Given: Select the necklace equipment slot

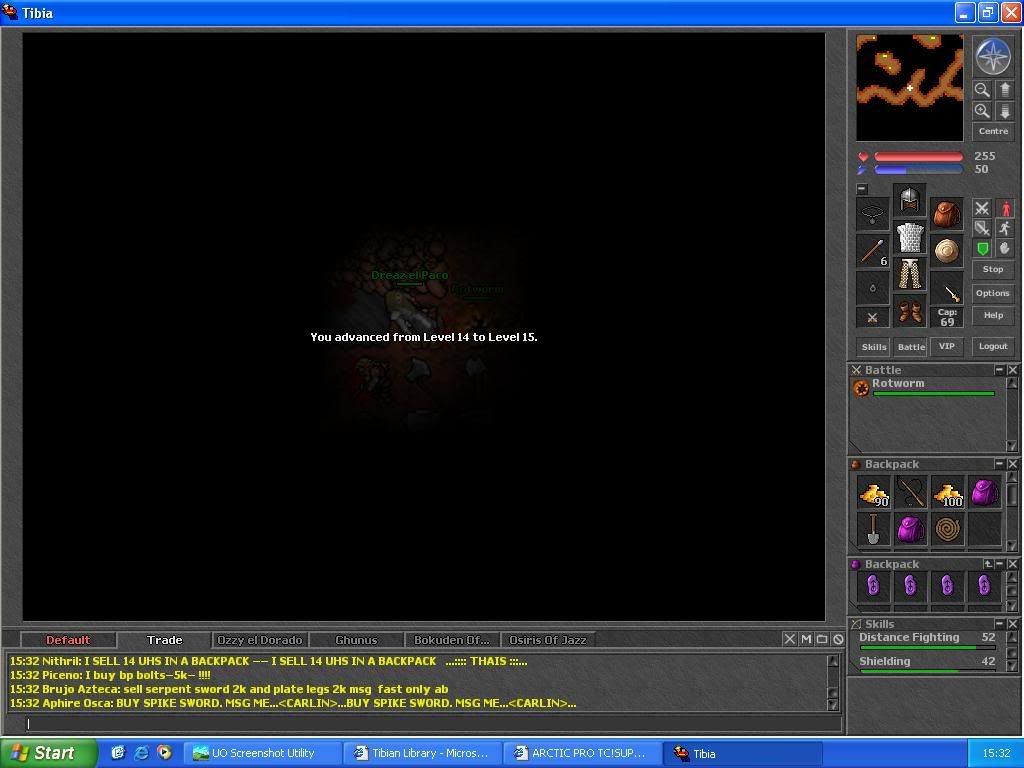Looking at the screenshot, I should pos(872,214).
